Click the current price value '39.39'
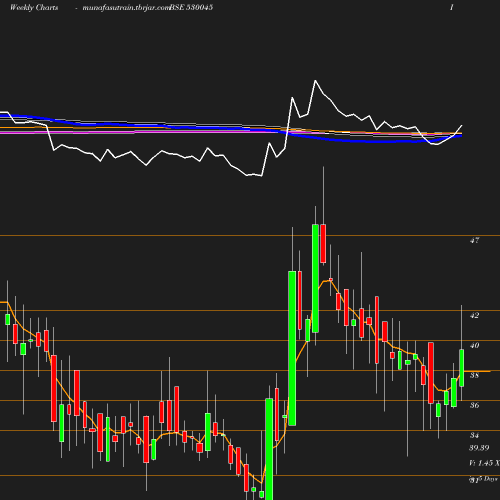The image size is (500, 500). [479, 448]
